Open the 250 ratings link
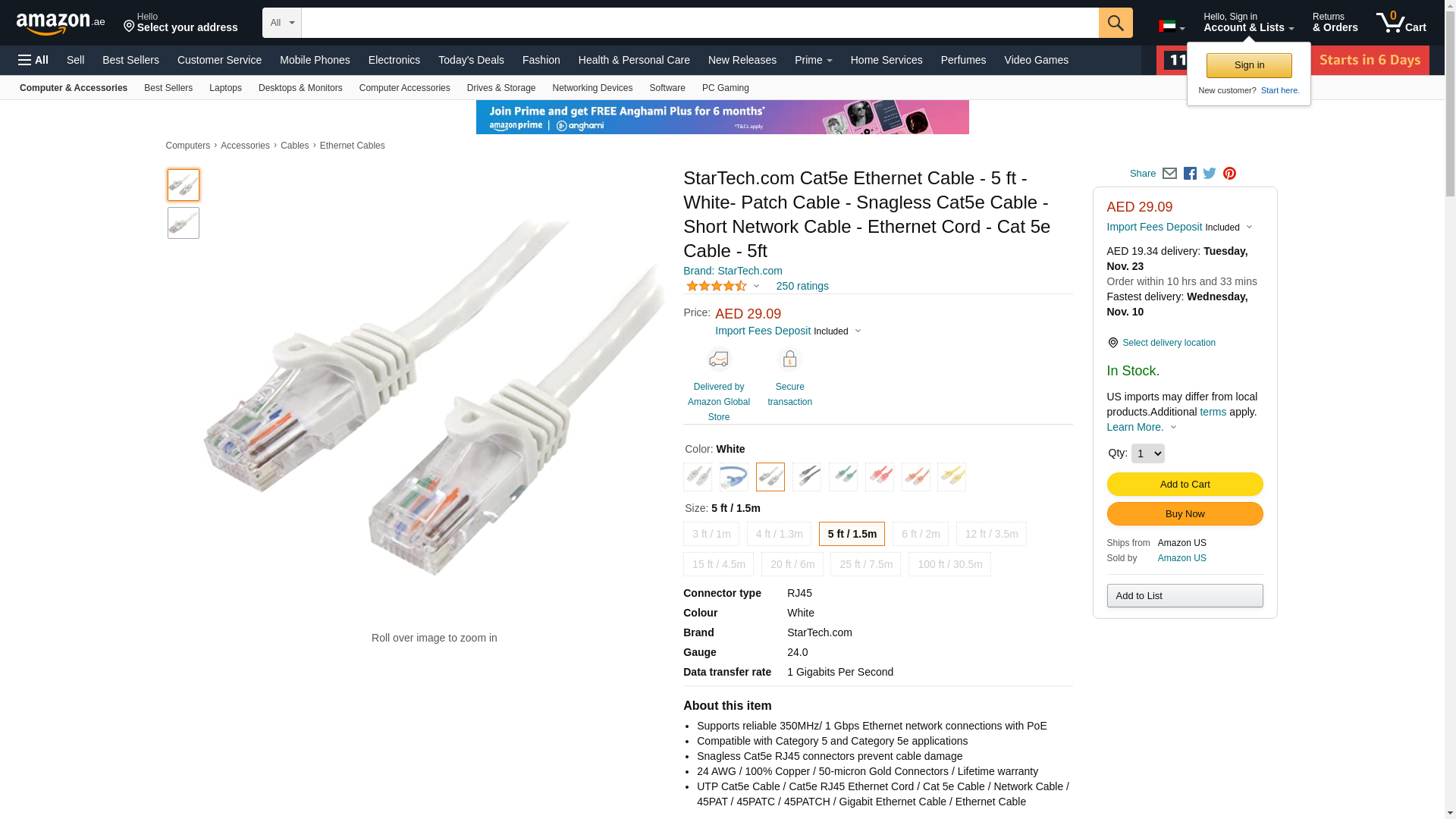This screenshot has height=819, width=1456. pyautogui.click(x=802, y=286)
